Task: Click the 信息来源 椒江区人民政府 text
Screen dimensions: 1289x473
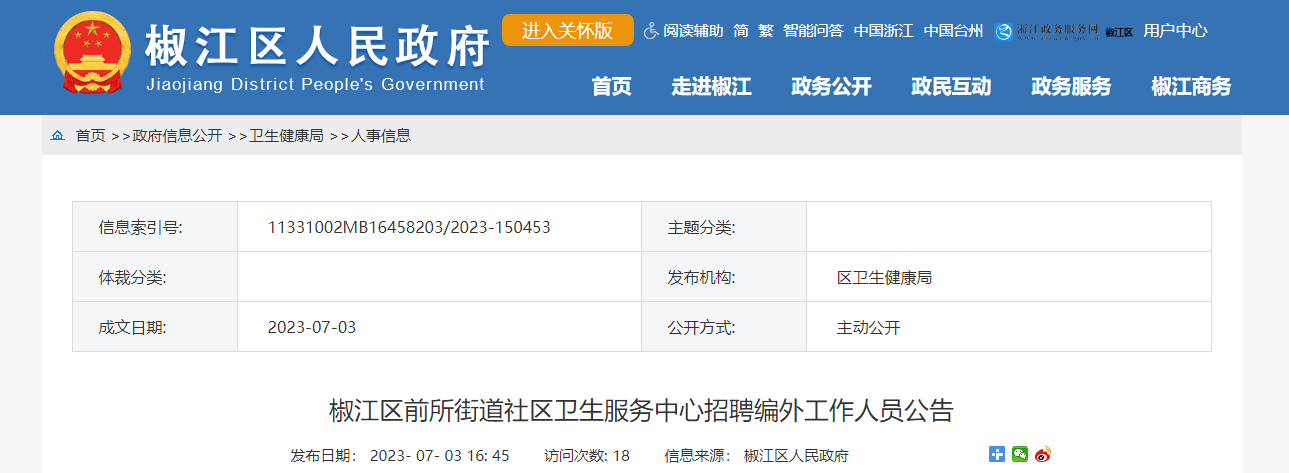Action: pos(756,455)
